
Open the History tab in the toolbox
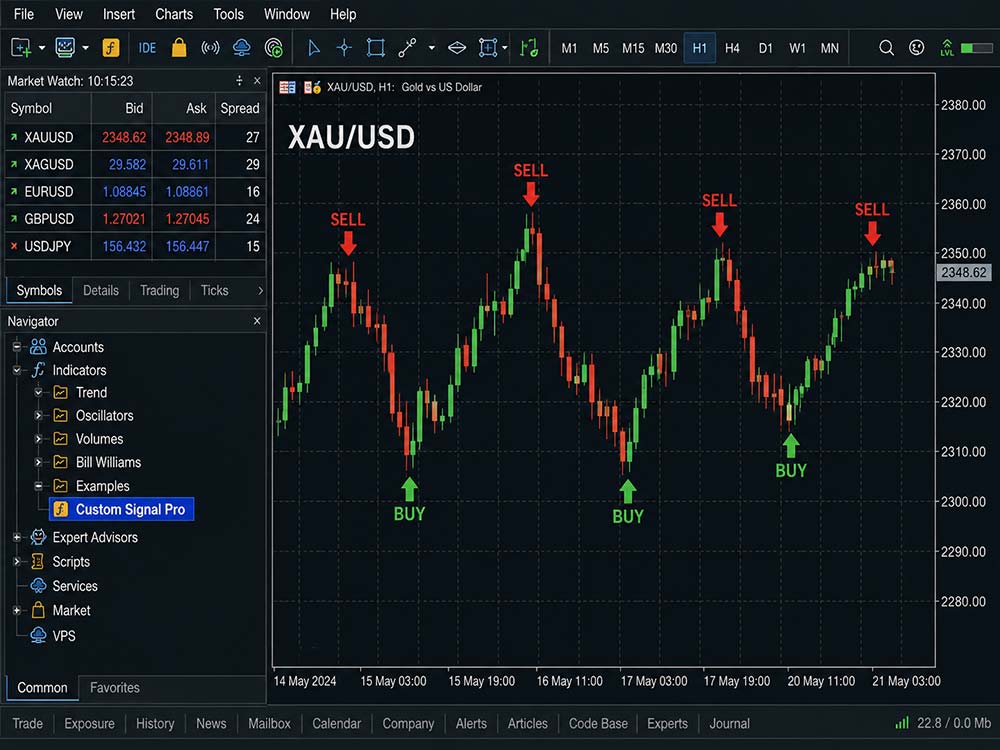point(155,723)
